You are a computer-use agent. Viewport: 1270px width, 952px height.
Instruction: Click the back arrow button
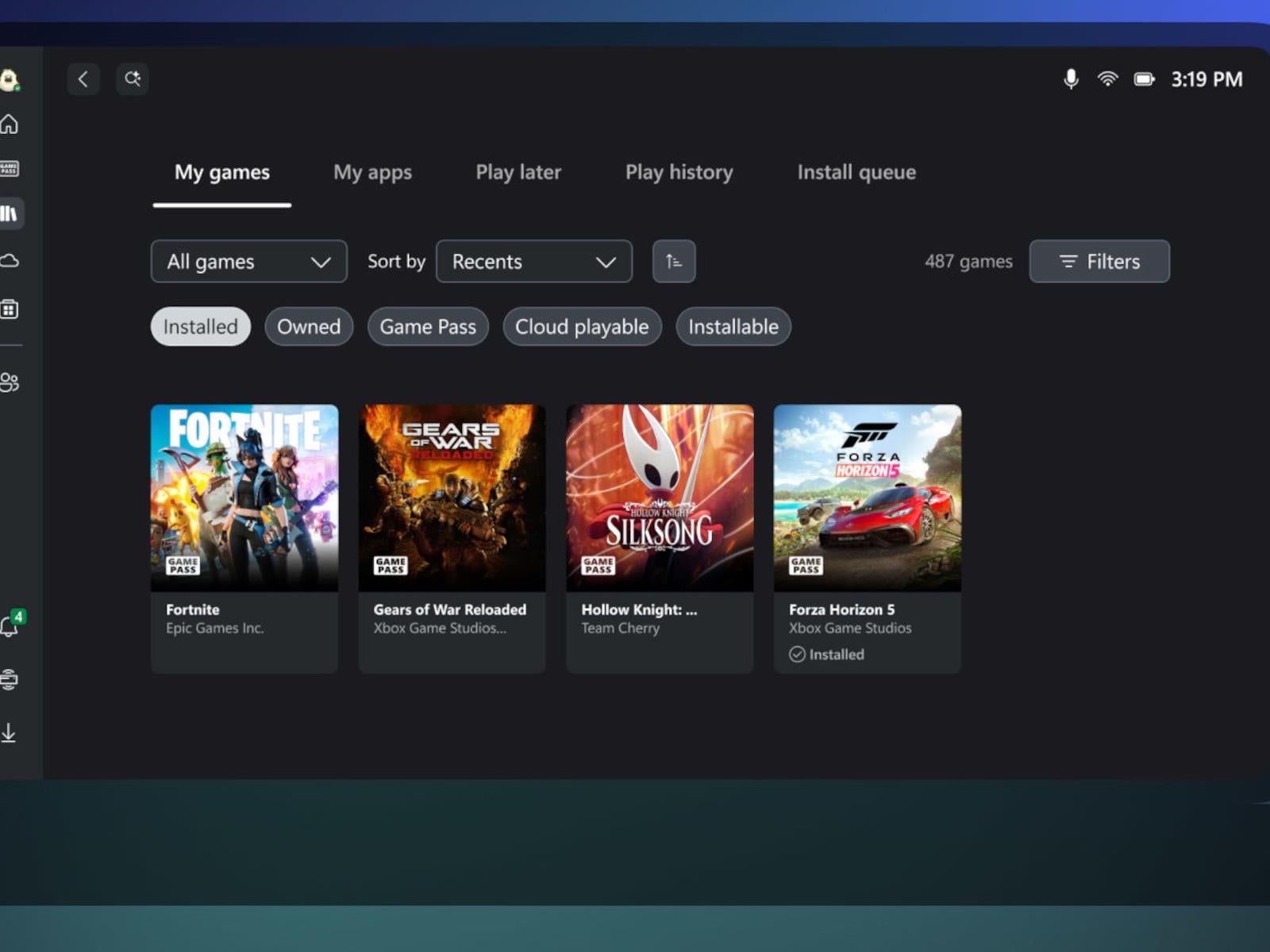tap(83, 79)
